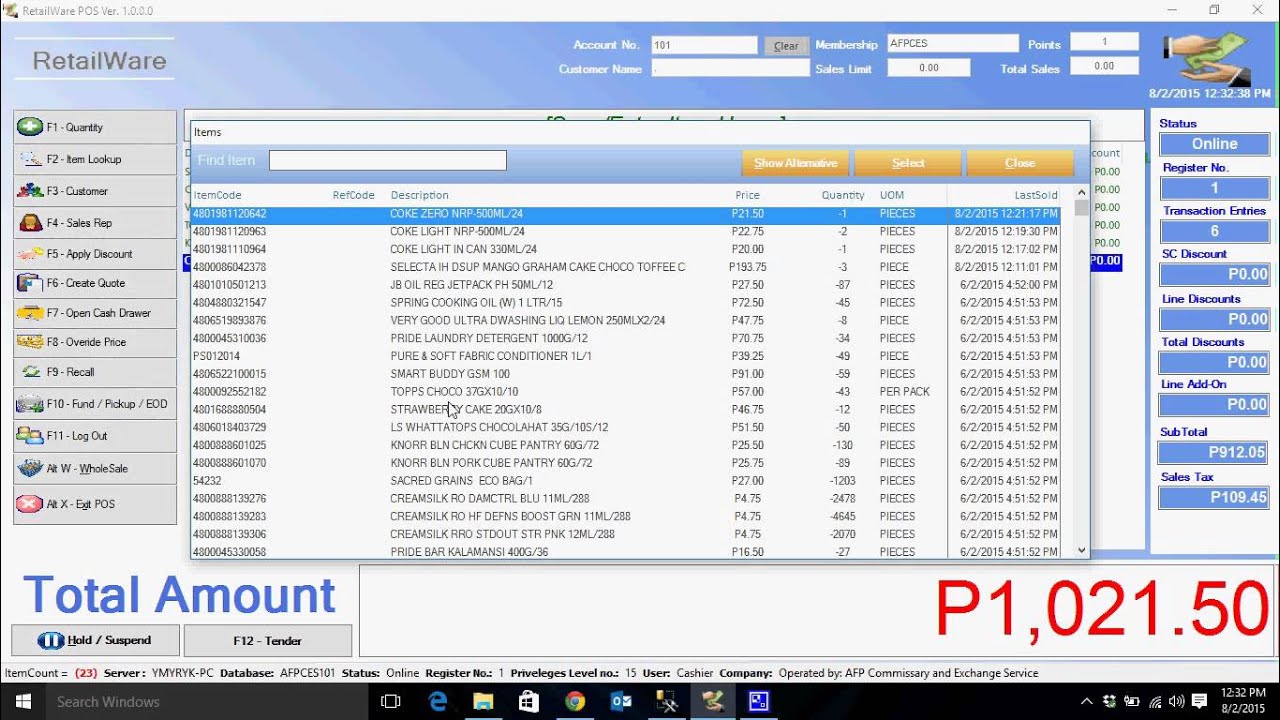The width and height of the screenshot is (1280, 720).
Task: Open the F3 - Customer function
Action: click(x=95, y=191)
